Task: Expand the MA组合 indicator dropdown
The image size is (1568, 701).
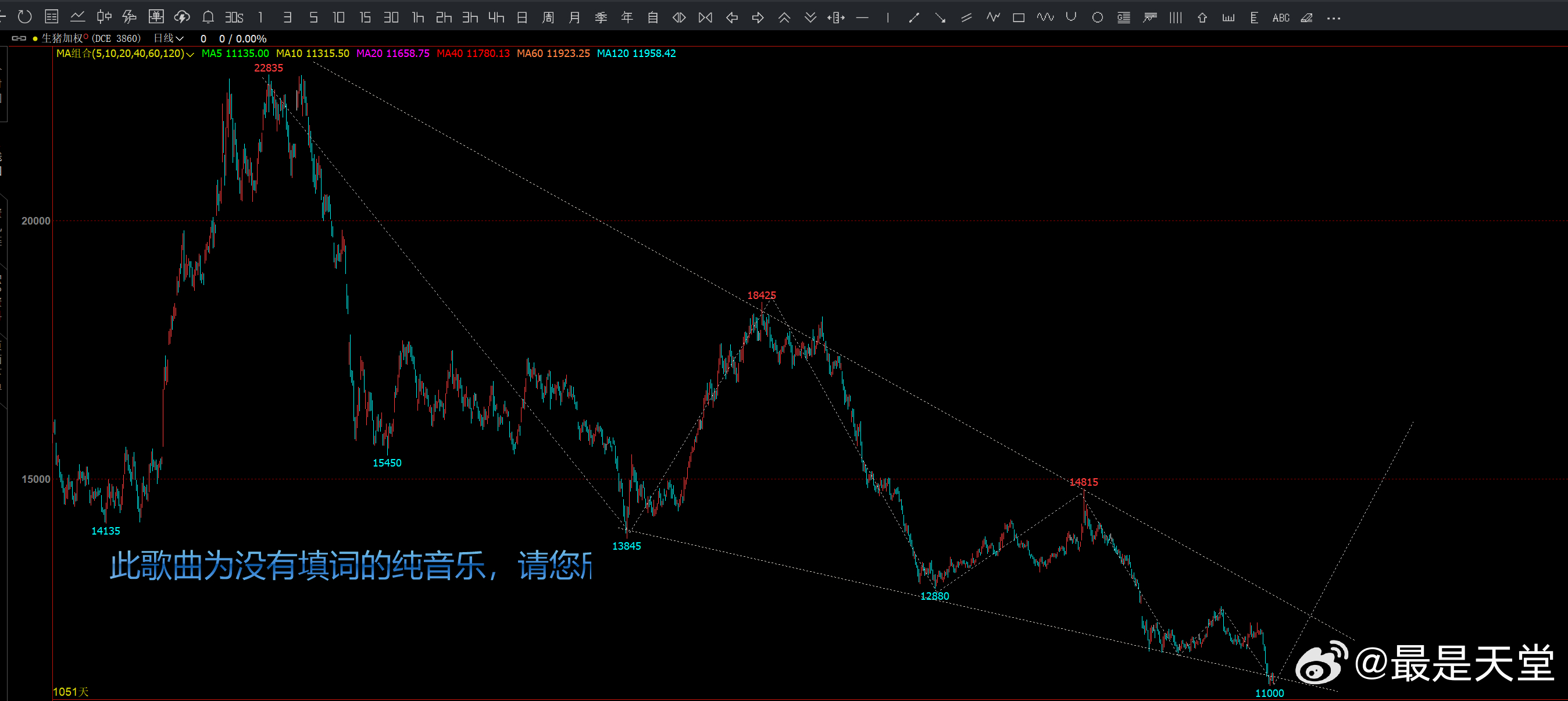Action: click(x=190, y=54)
